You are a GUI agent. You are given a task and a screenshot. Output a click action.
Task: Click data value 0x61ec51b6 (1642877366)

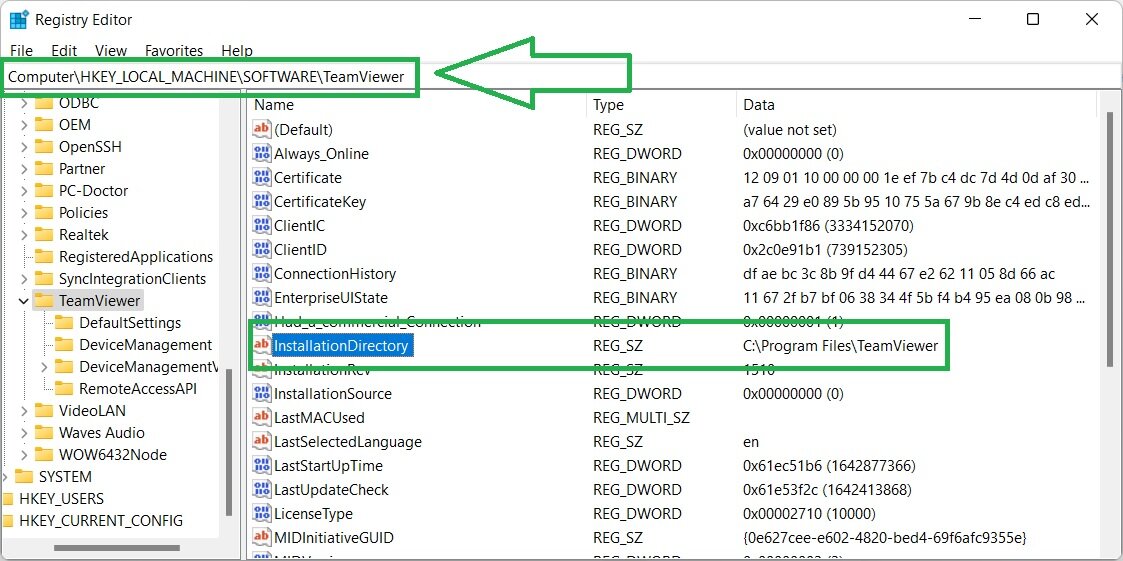829,466
